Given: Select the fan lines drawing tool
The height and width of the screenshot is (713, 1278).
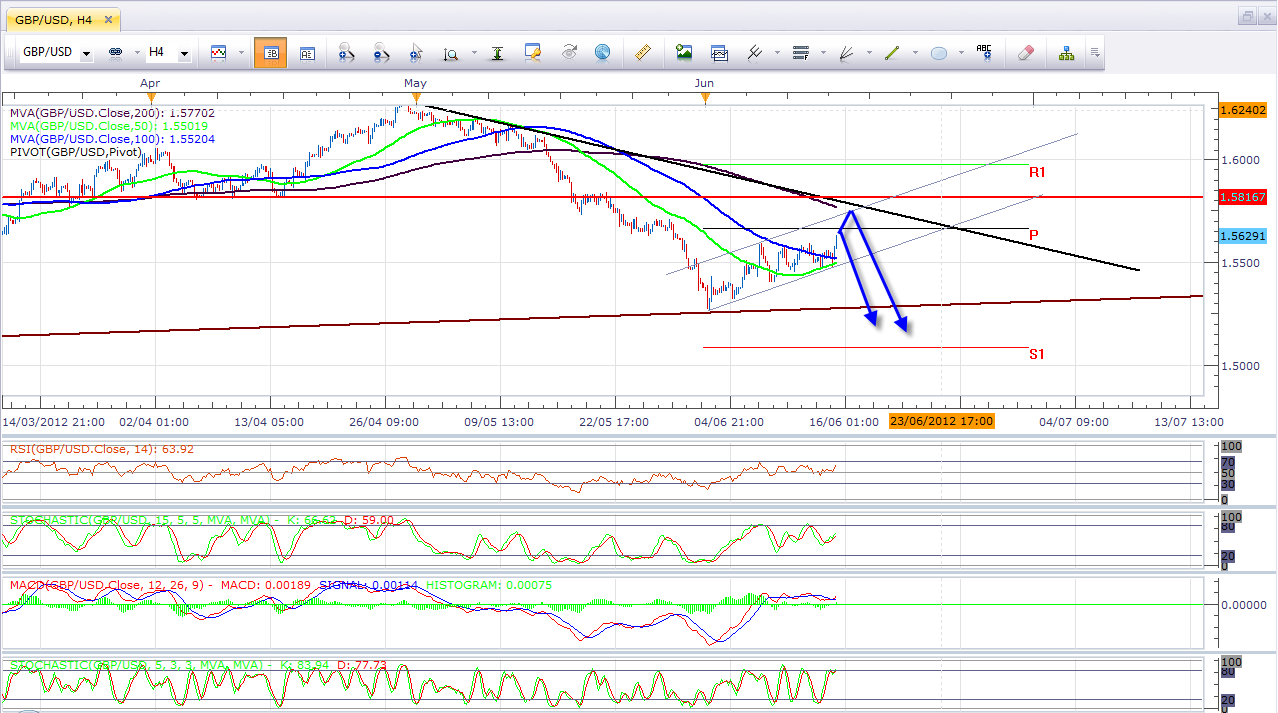Looking at the screenshot, I should tap(847, 52).
